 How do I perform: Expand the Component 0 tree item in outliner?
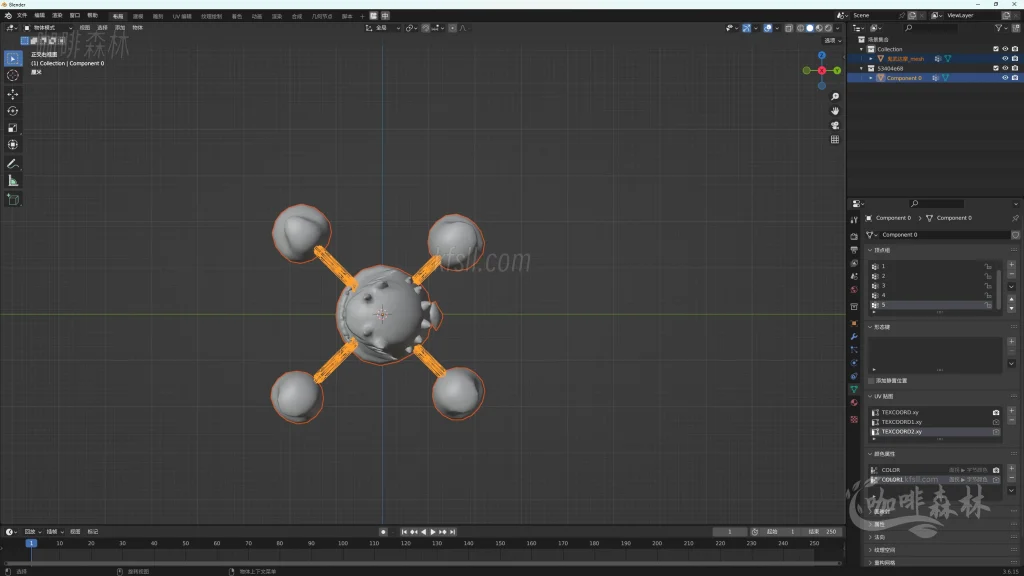[x=871, y=78]
